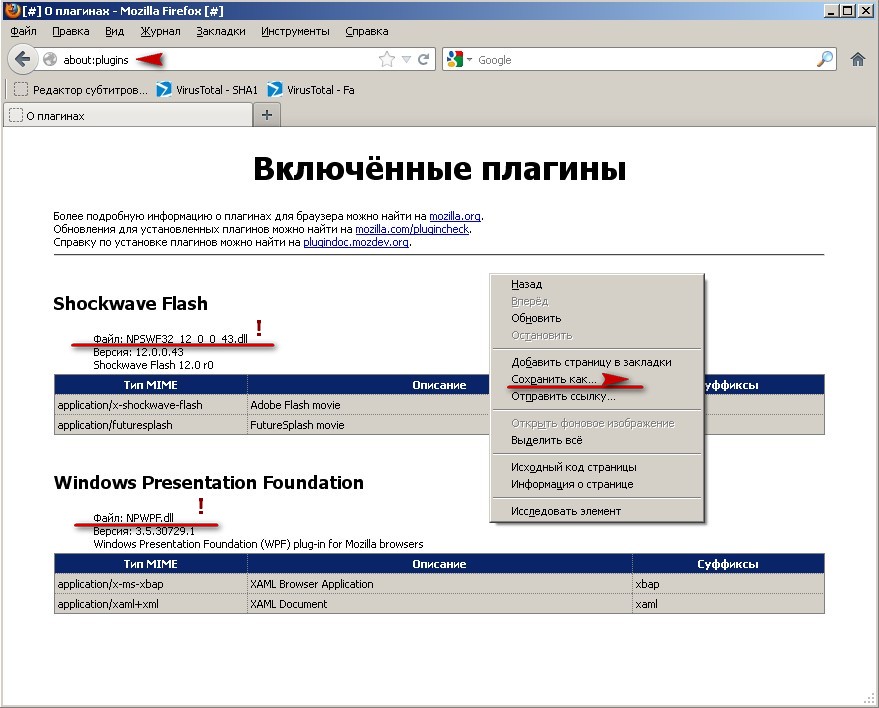Click the 'application/x-shockwave-flash' cell

tap(151, 405)
